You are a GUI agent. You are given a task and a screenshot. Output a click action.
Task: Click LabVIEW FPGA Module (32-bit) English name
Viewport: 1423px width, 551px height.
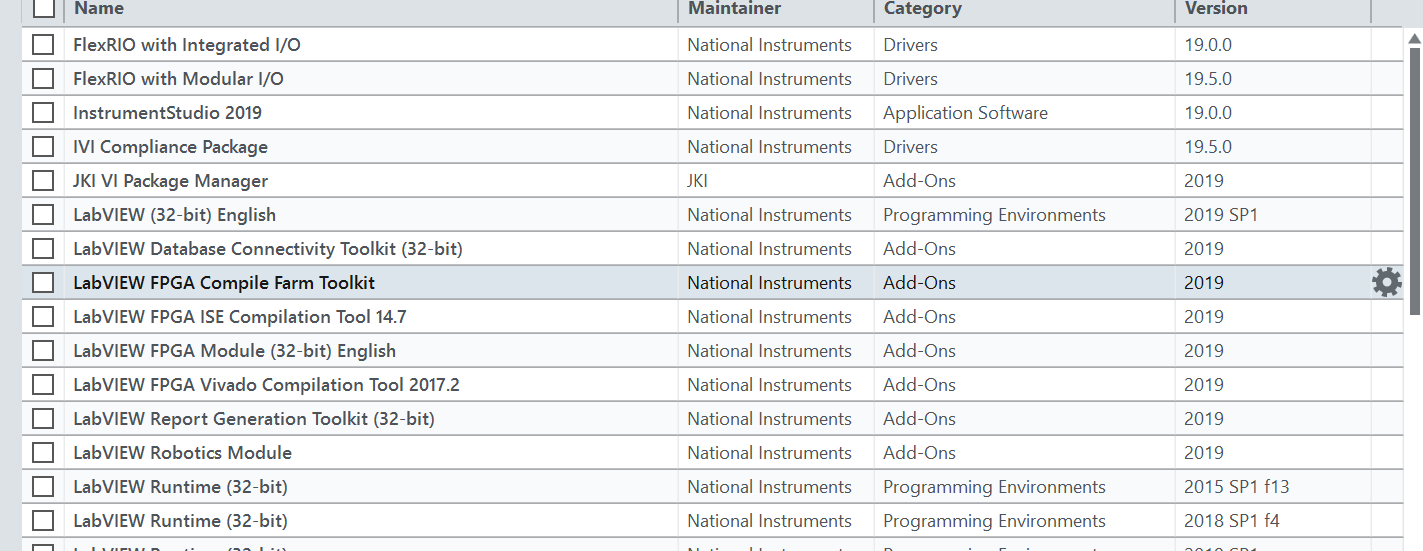point(234,351)
